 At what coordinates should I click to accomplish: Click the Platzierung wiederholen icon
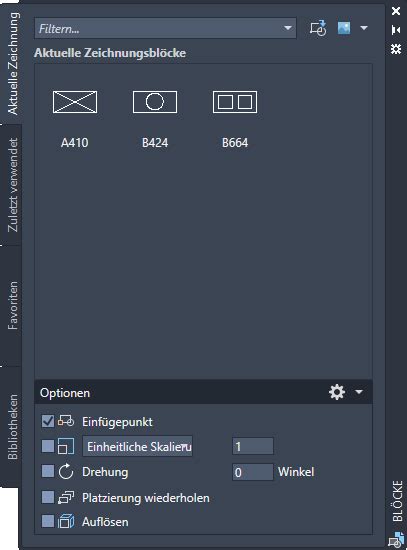[x=66, y=497]
